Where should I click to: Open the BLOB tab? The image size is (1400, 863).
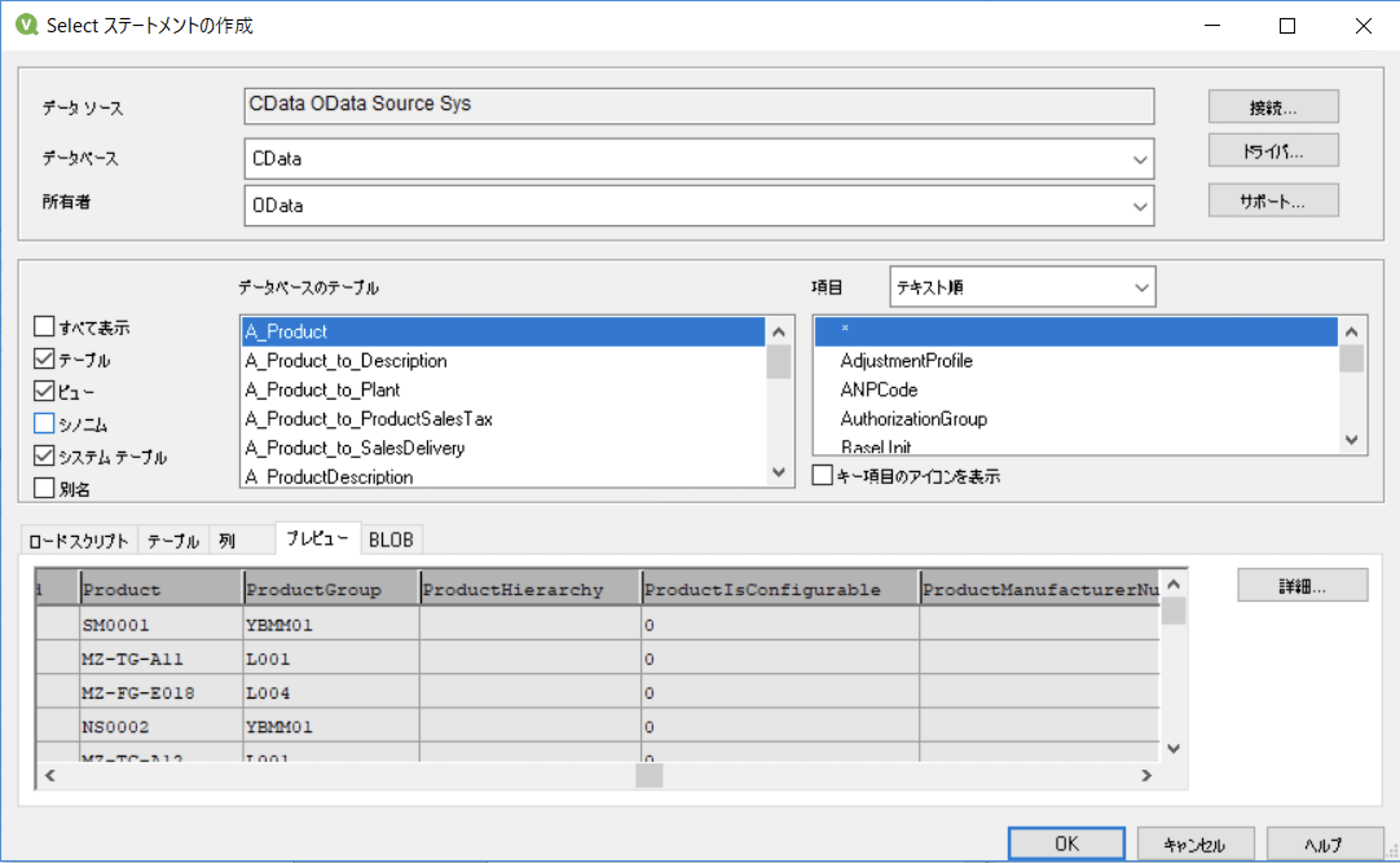(x=391, y=540)
